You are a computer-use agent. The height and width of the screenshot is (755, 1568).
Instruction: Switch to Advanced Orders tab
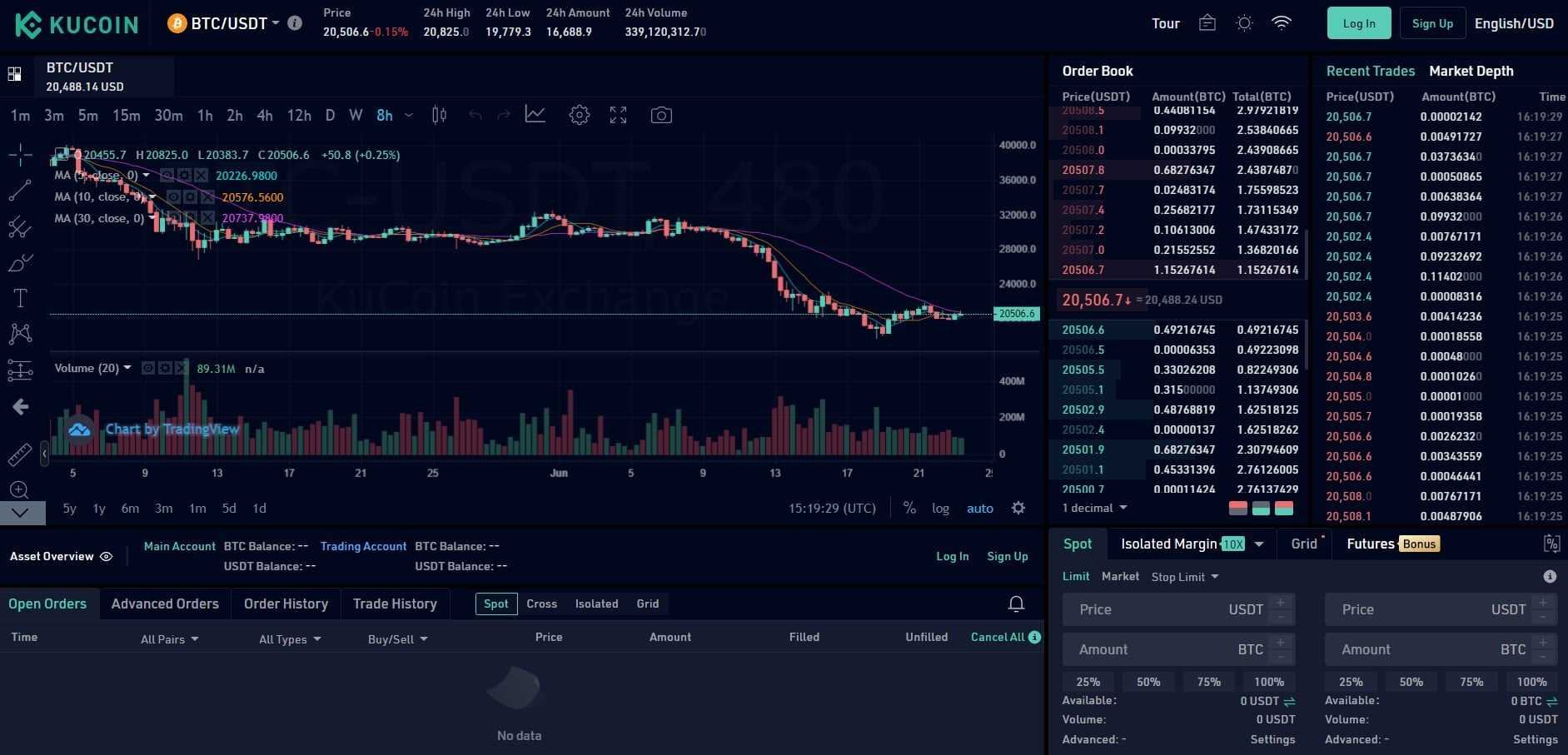pyautogui.click(x=165, y=604)
